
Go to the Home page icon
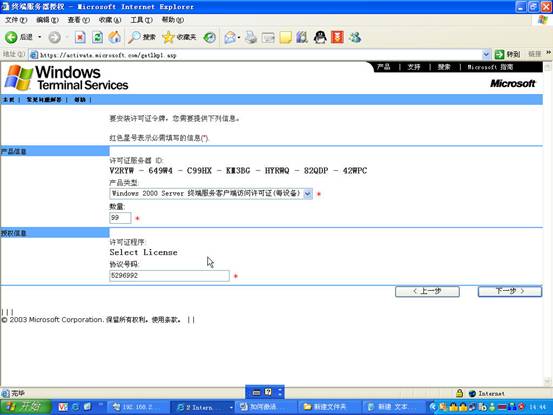click(114, 37)
